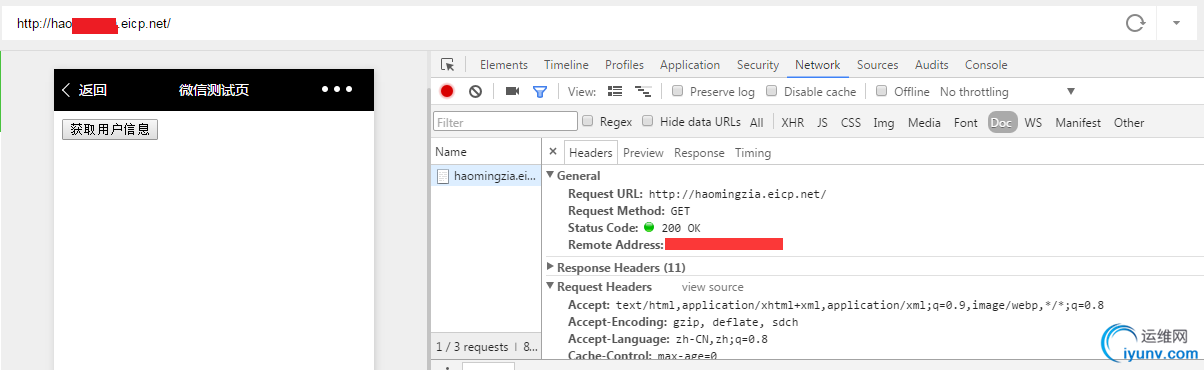Click the 获取用户信息 button
The height and width of the screenshot is (370, 1204).
coord(110,129)
